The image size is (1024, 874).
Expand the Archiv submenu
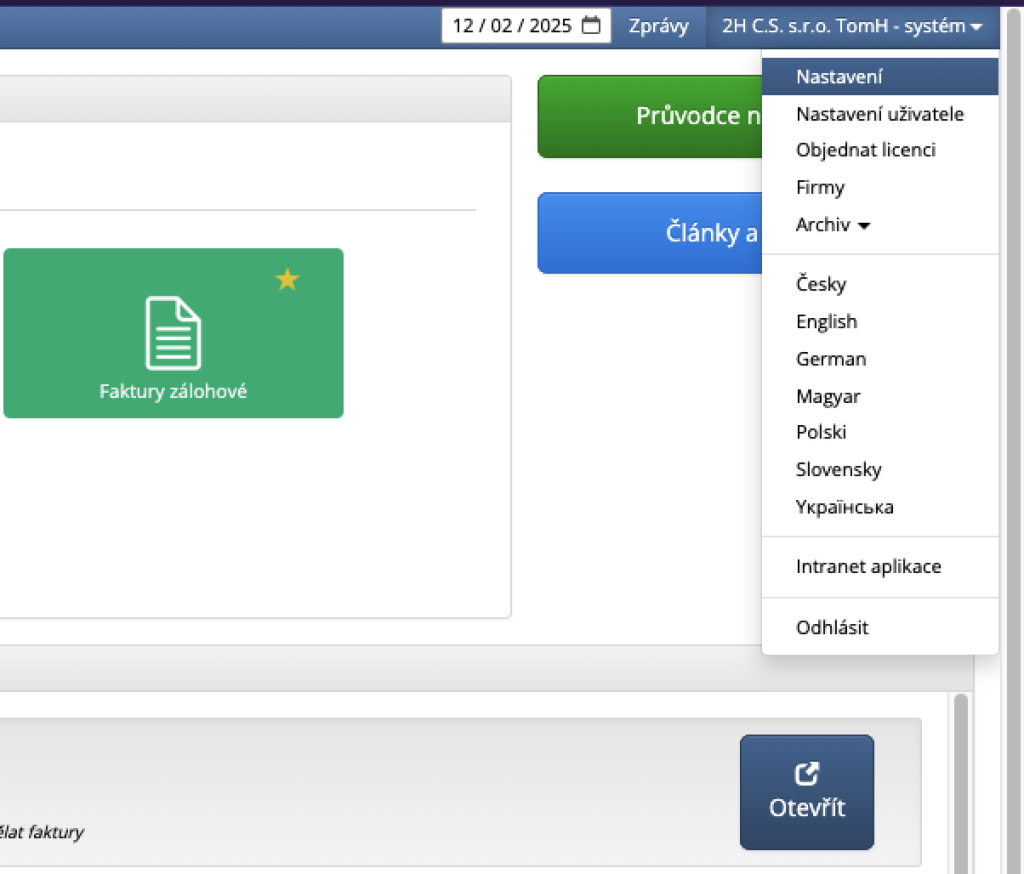[832, 225]
